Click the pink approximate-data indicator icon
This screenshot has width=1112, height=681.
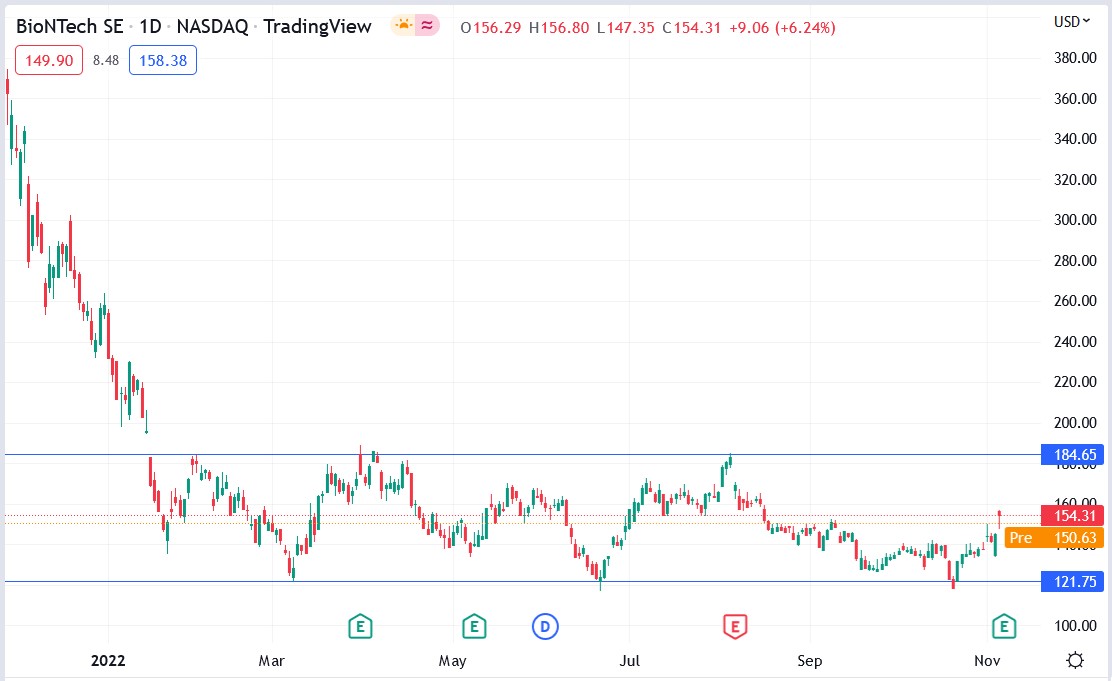pos(427,26)
